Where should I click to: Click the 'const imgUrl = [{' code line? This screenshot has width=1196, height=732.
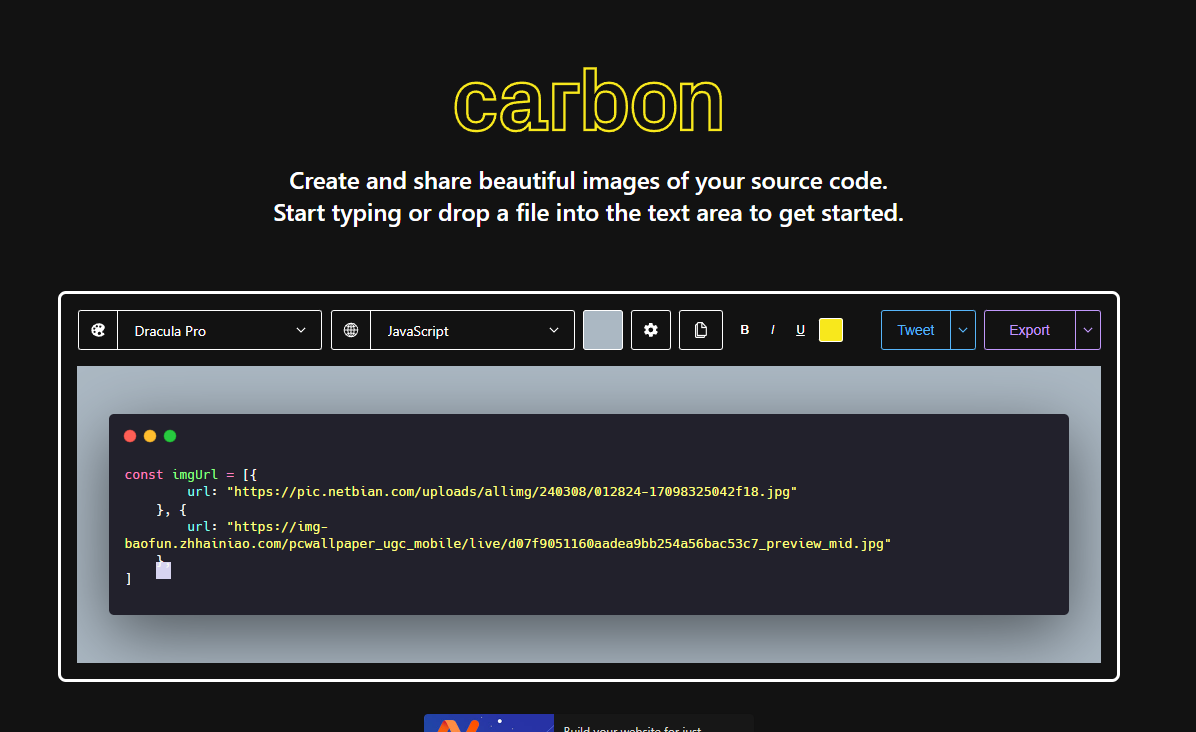coord(191,474)
